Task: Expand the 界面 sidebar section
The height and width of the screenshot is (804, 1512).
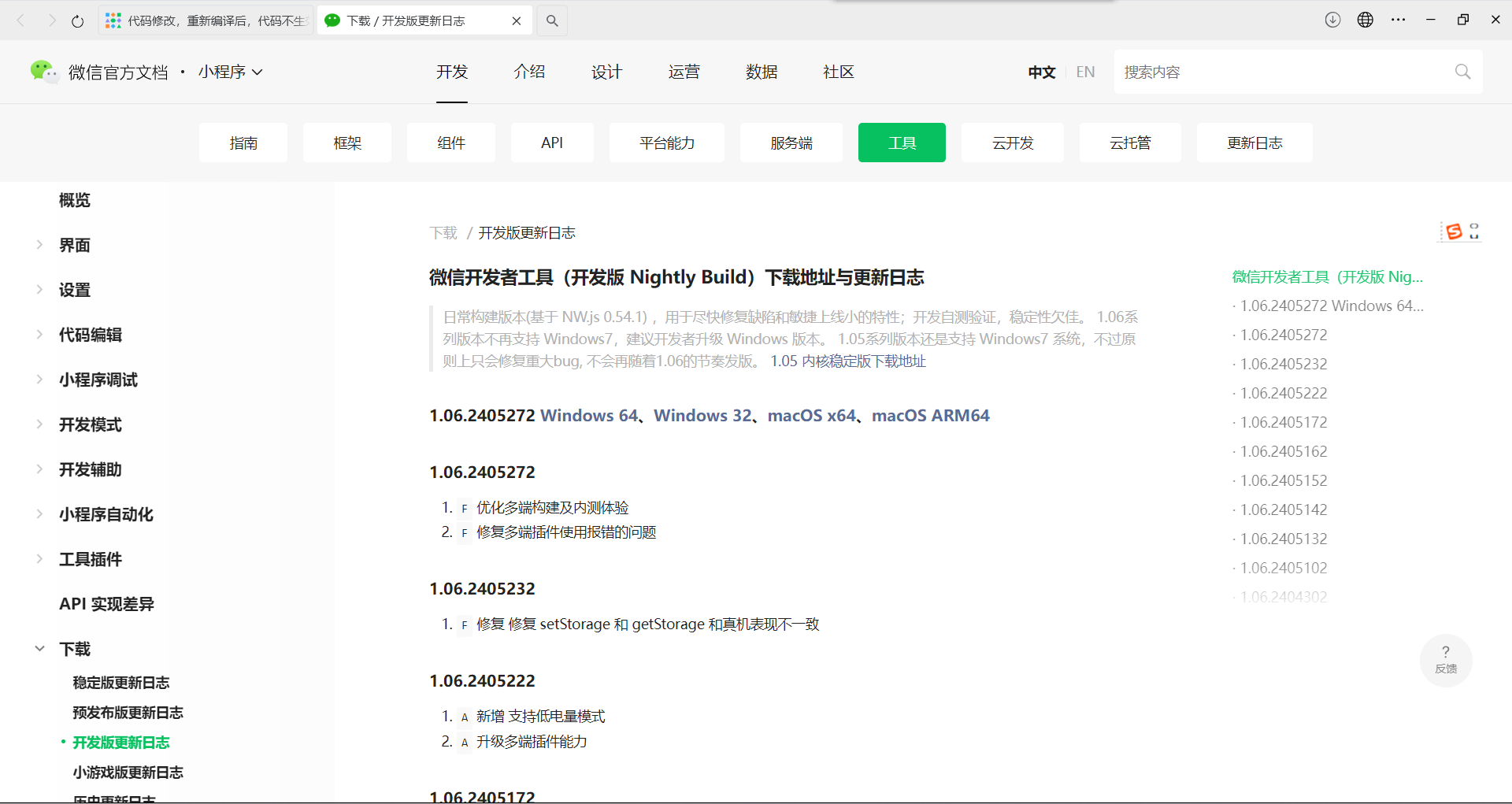Action: (39, 245)
